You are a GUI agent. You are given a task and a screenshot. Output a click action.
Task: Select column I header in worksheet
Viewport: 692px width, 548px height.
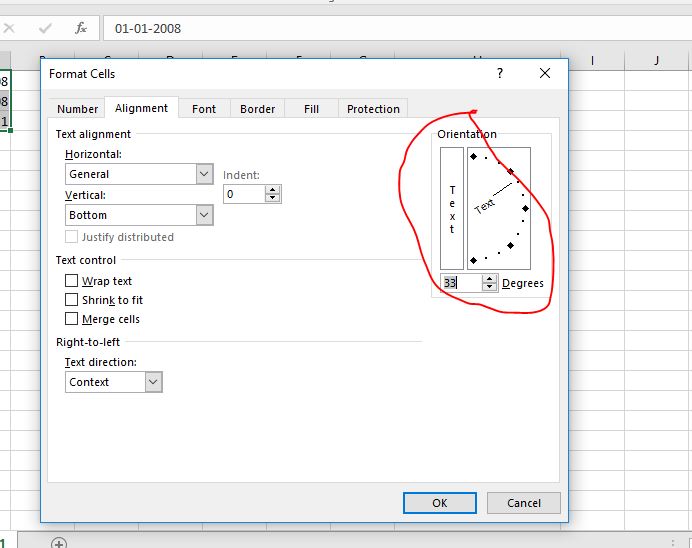[592, 61]
